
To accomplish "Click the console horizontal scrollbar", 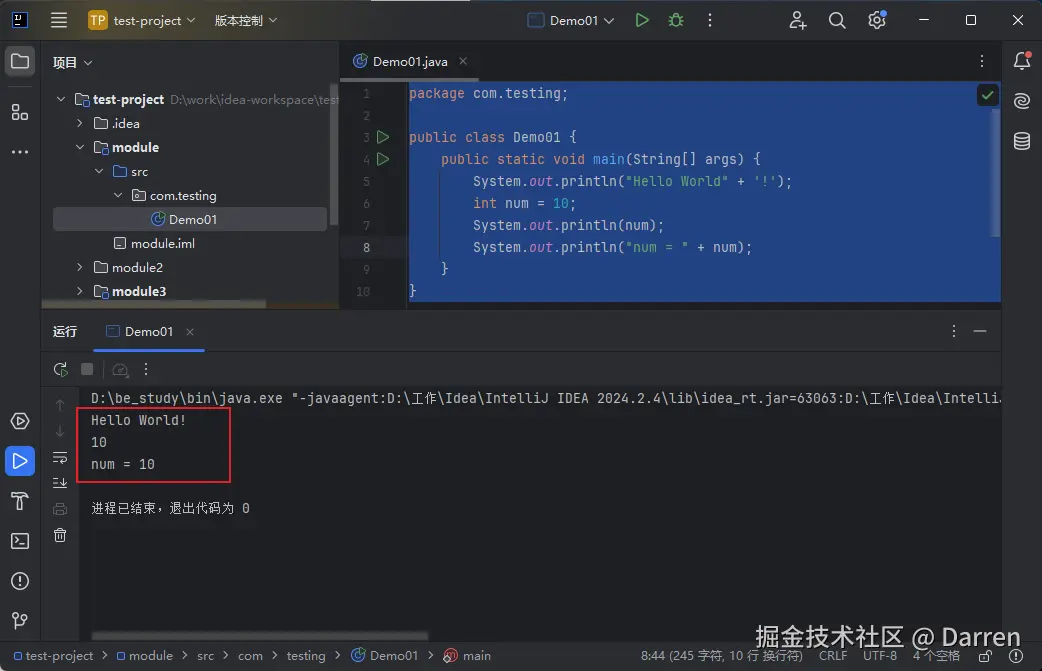I will click(x=260, y=636).
